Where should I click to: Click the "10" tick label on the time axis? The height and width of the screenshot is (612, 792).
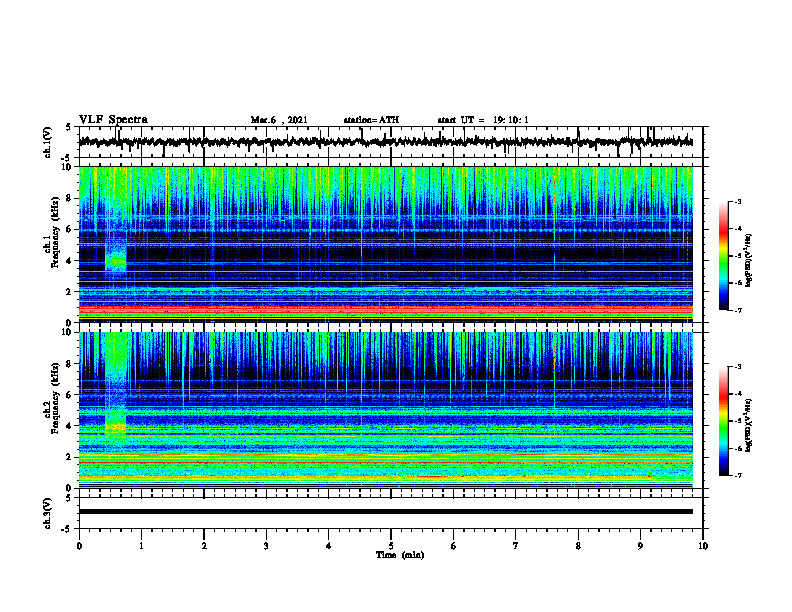coord(703,546)
